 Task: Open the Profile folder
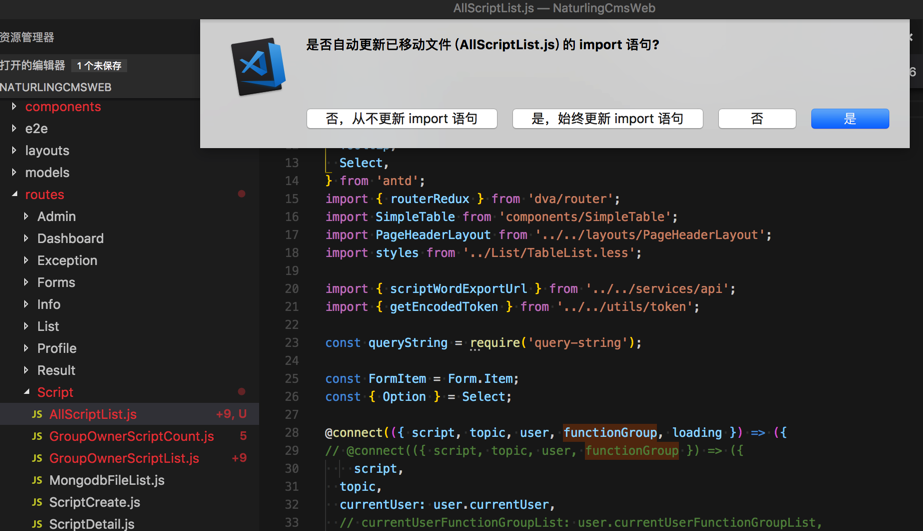coord(57,349)
